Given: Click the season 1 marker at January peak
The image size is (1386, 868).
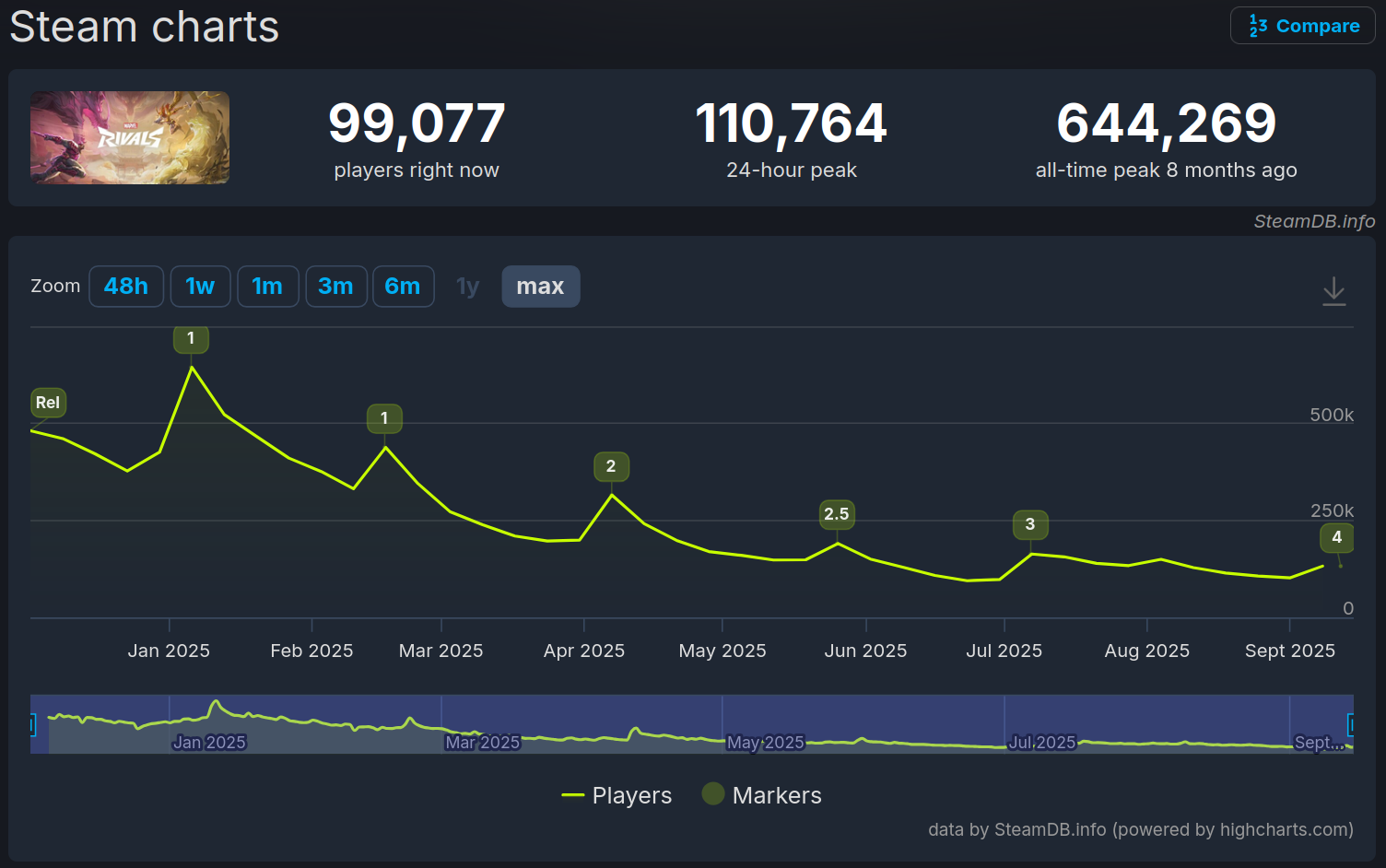Looking at the screenshot, I should [191, 338].
